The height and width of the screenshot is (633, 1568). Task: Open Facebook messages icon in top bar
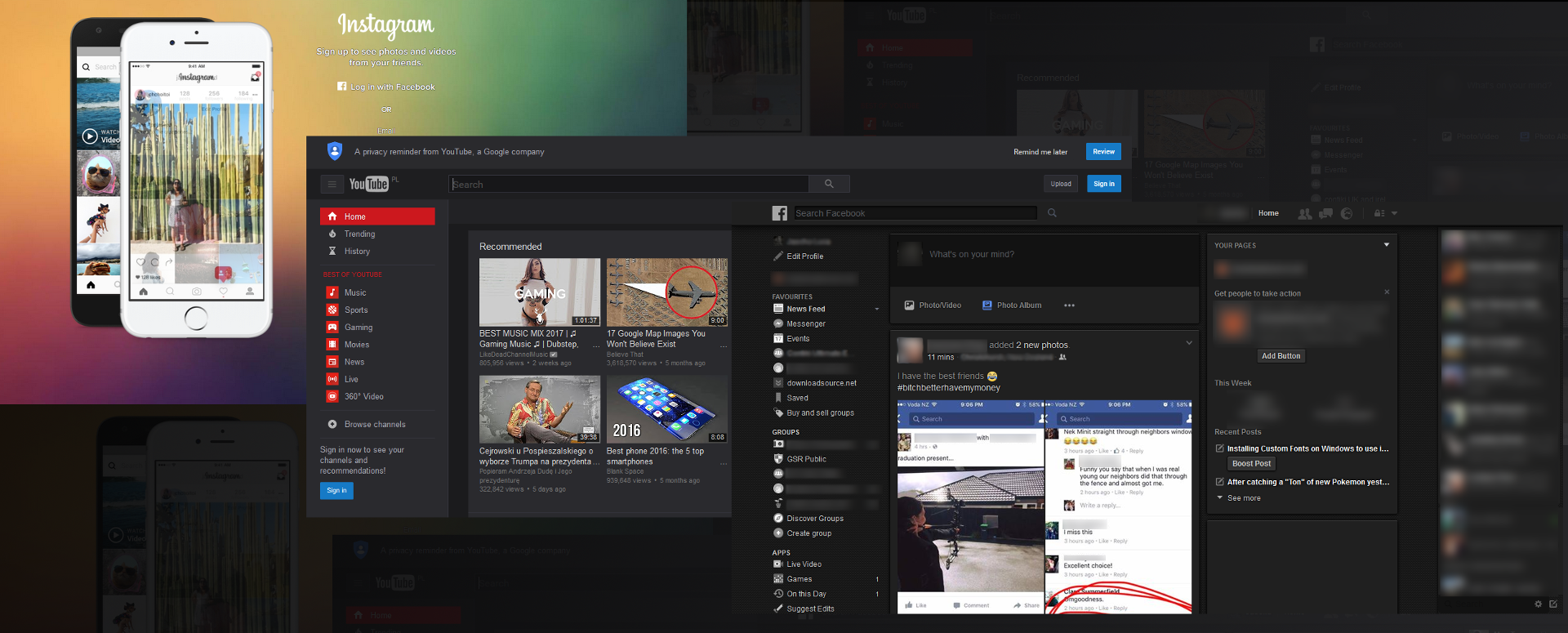[x=1325, y=213]
